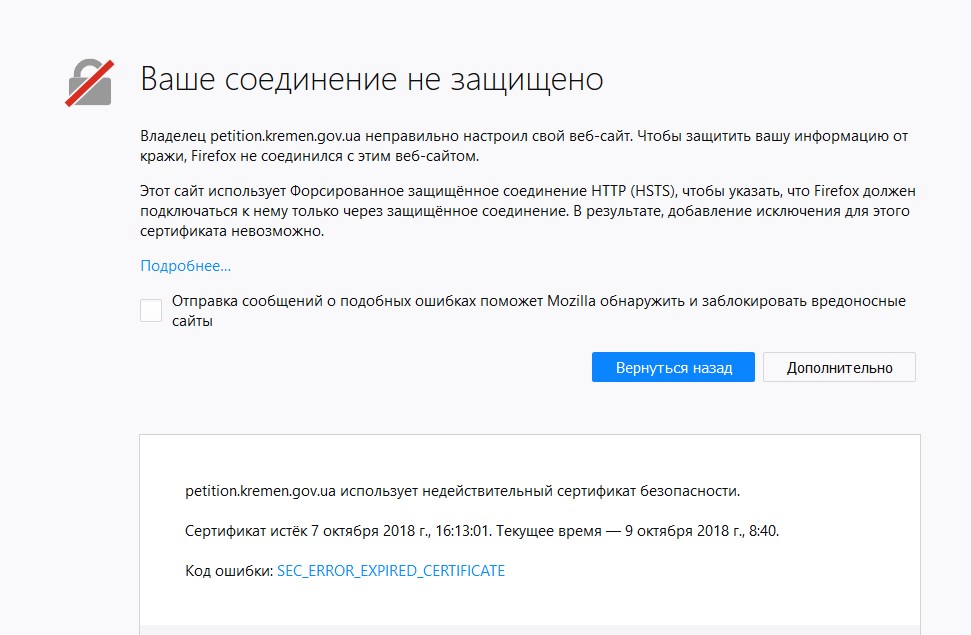Click the heading "Ваше соединение не защищено"
The image size is (971, 635).
coord(371,80)
